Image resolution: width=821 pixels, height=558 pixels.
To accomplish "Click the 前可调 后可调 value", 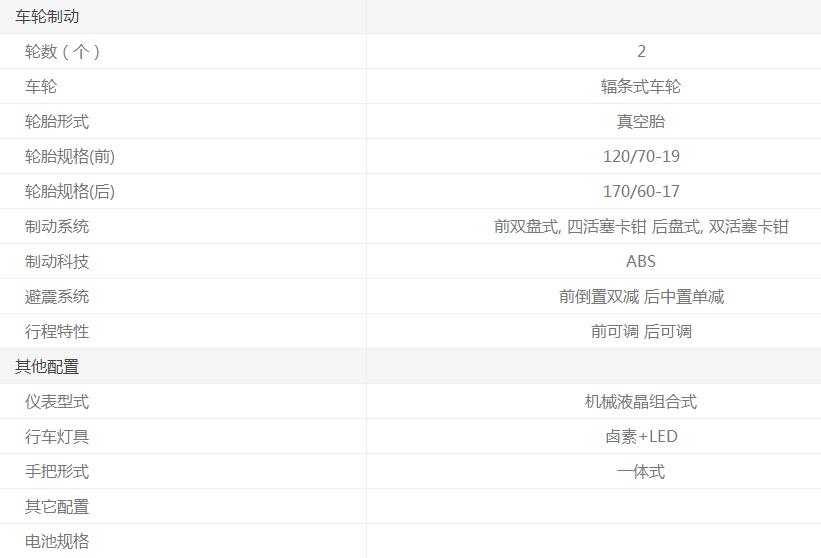I will click(641, 331).
